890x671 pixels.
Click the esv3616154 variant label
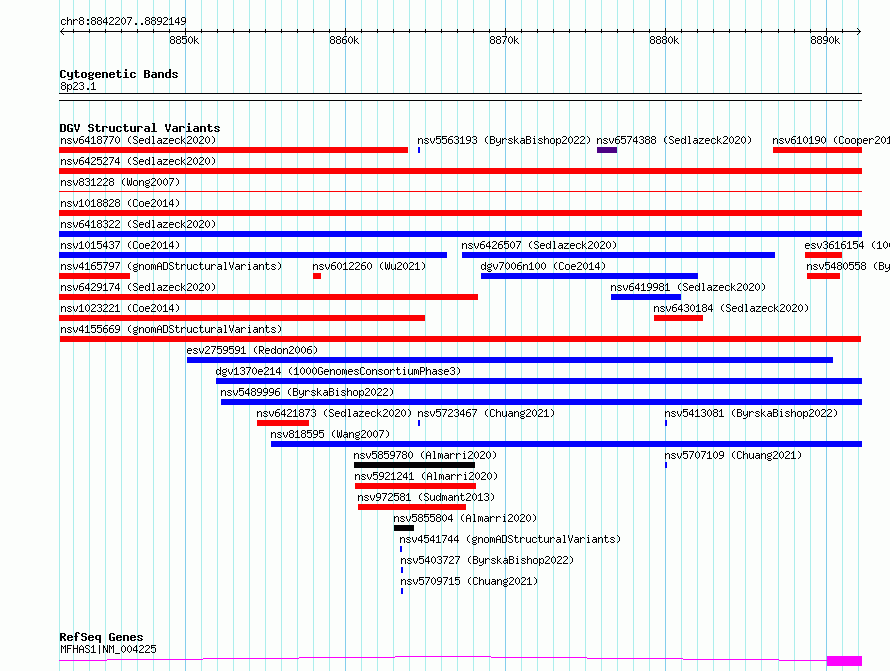(846, 245)
